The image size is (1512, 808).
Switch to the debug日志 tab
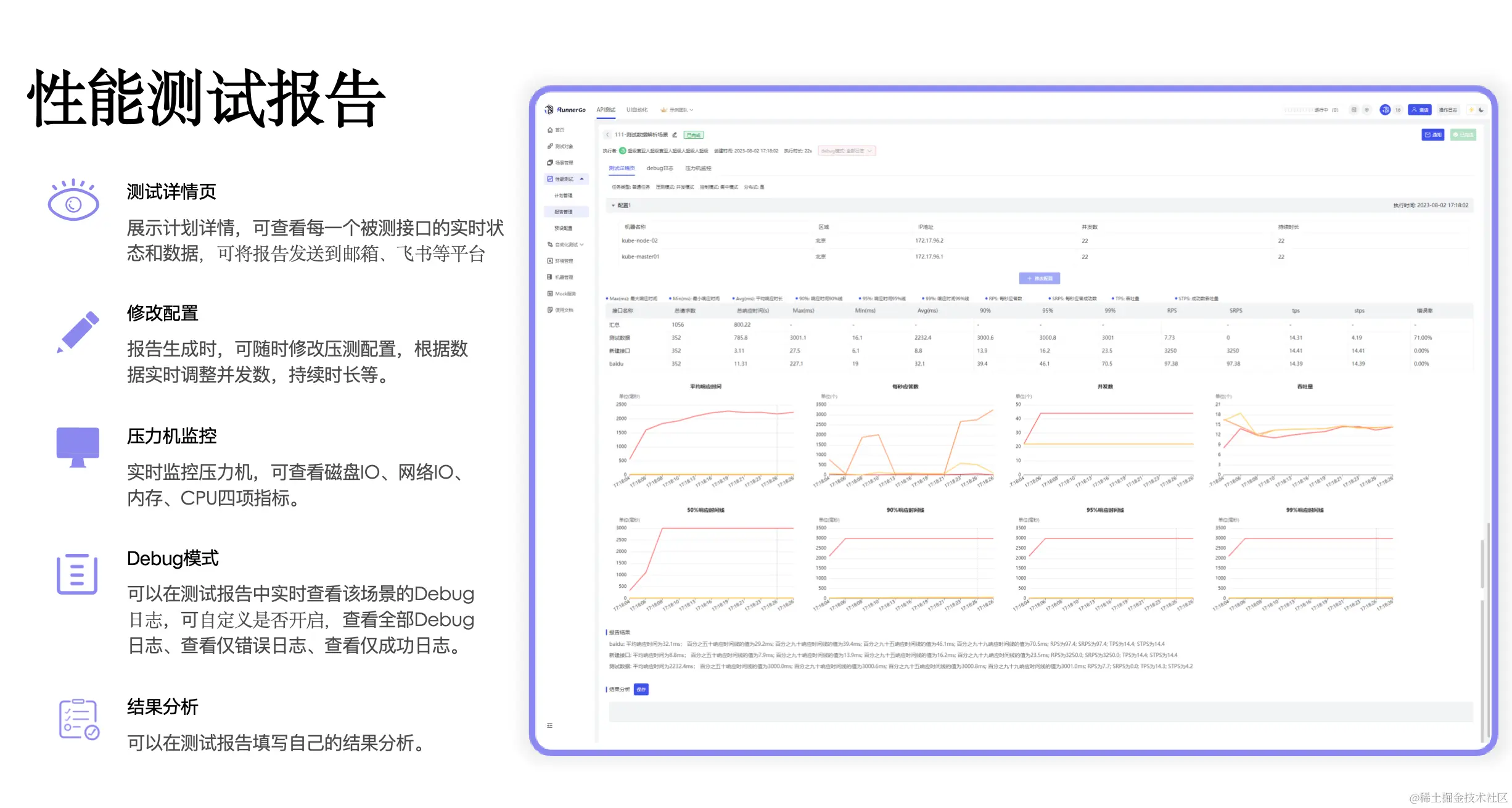click(x=659, y=168)
